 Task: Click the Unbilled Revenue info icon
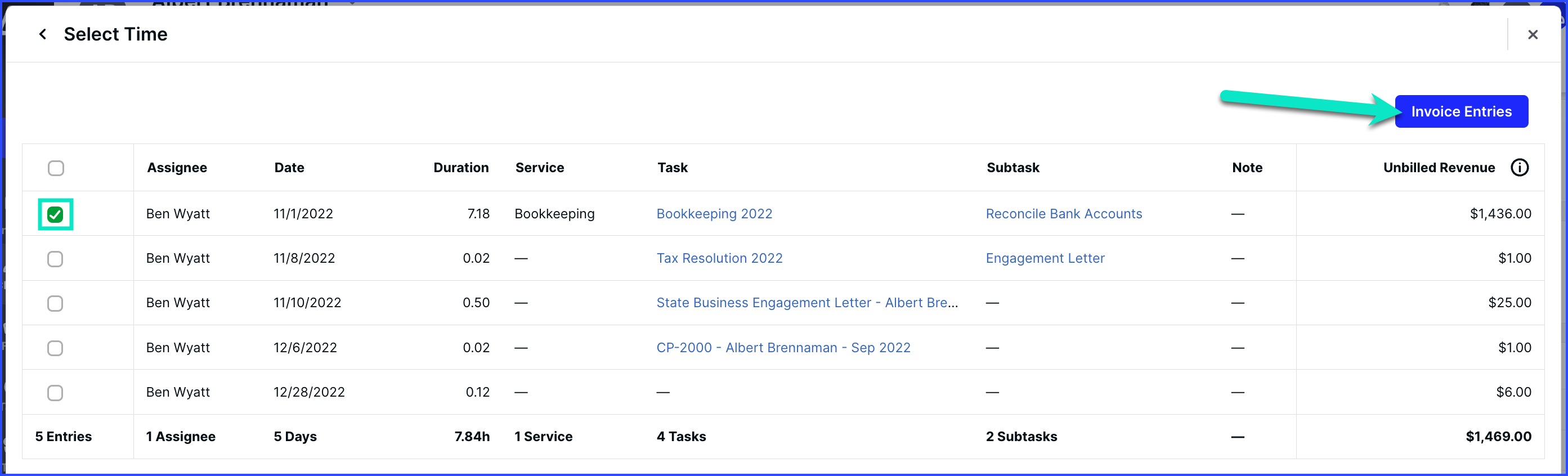(1519, 168)
